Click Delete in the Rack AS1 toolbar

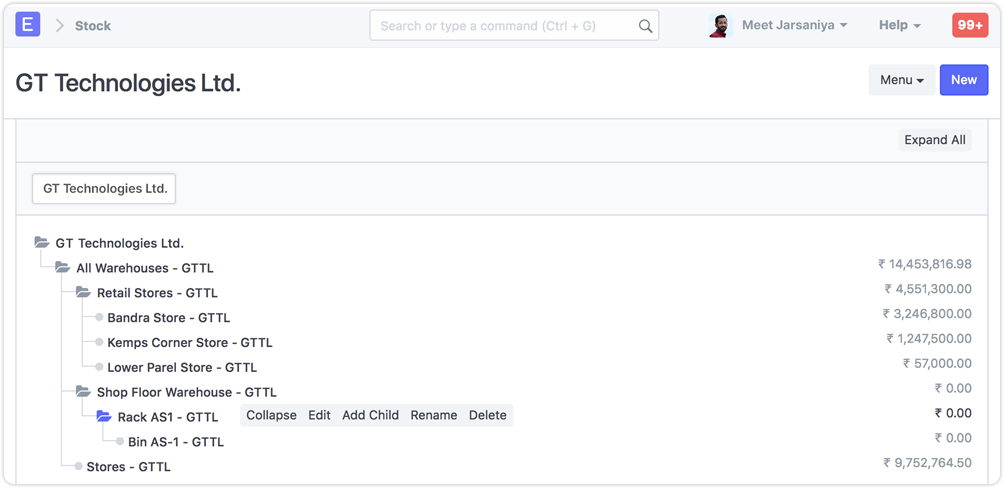pyautogui.click(x=488, y=415)
